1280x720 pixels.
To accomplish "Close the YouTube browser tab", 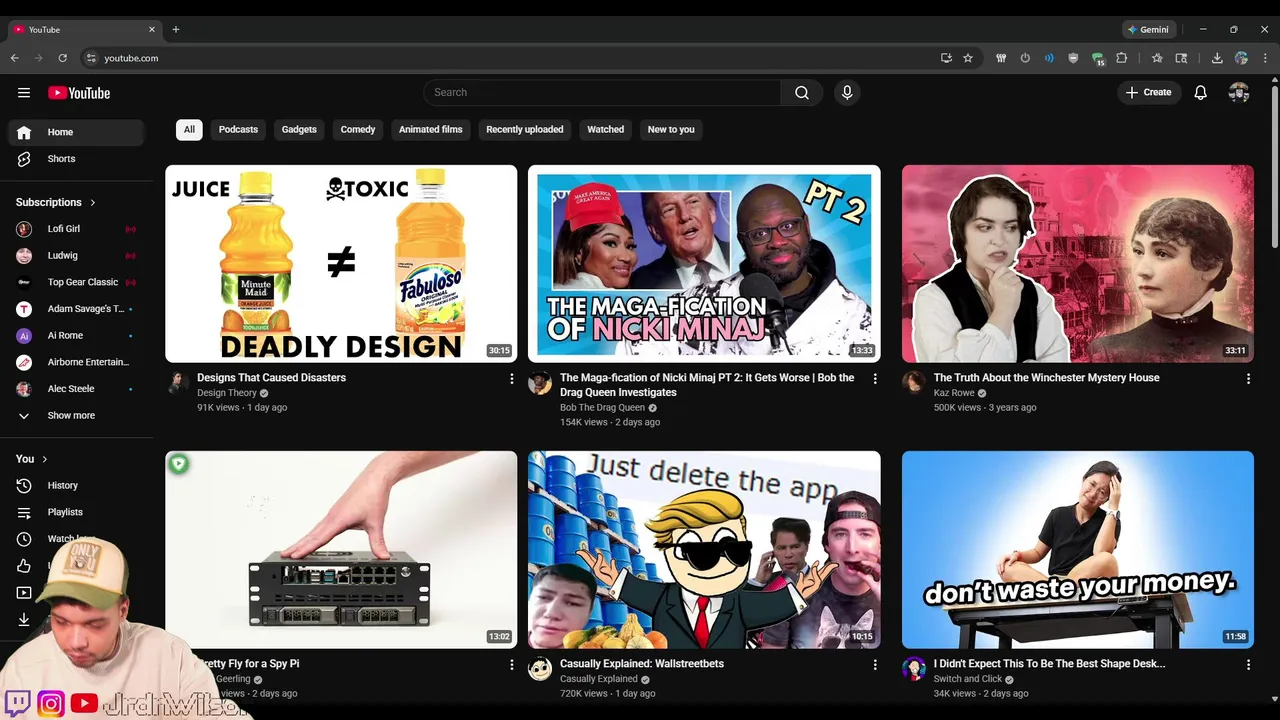I will pyautogui.click(x=152, y=30).
